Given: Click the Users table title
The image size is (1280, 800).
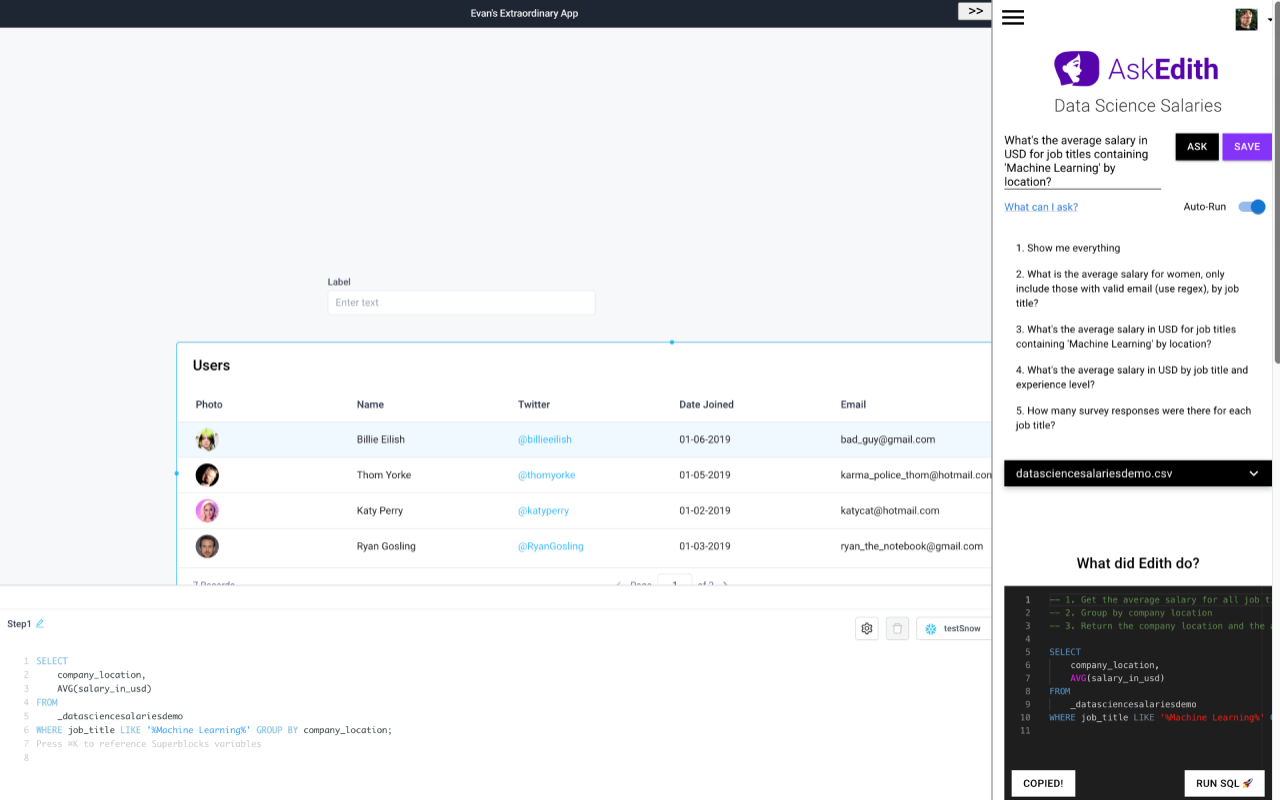Looking at the screenshot, I should [x=211, y=365].
